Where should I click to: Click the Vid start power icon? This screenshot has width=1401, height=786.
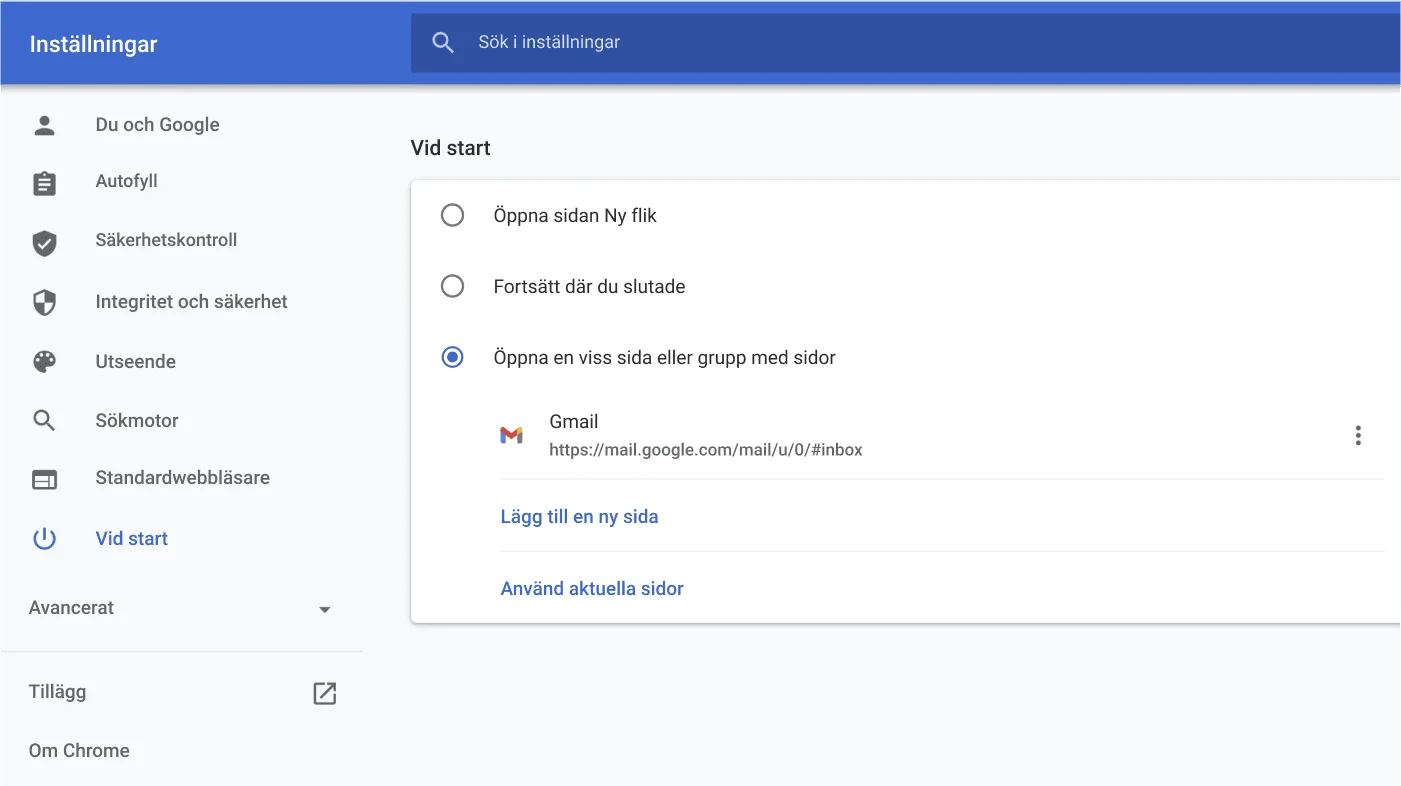click(44, 538)
